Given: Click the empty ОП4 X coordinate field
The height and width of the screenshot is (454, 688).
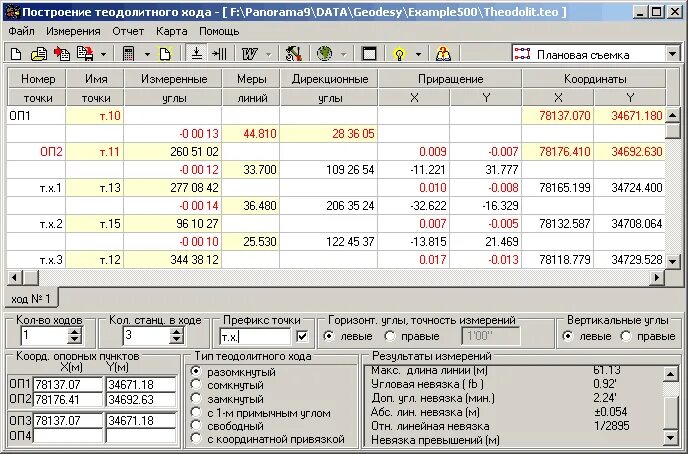Looking at the screenshot, I should (x=68, y=436).
